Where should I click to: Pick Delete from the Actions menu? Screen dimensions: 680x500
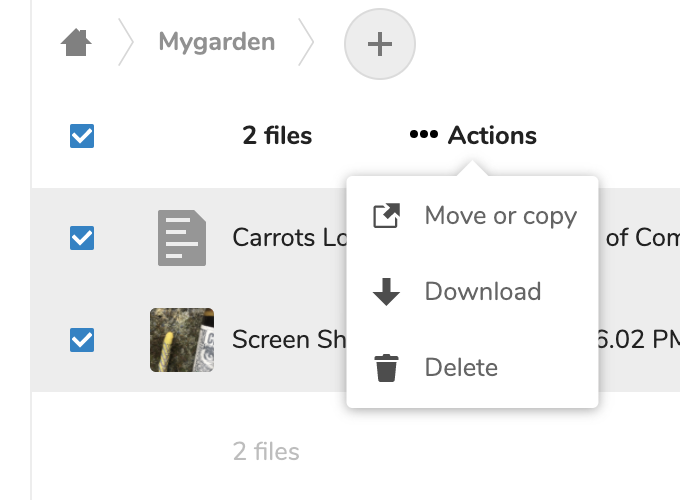(x=461, y=368)
